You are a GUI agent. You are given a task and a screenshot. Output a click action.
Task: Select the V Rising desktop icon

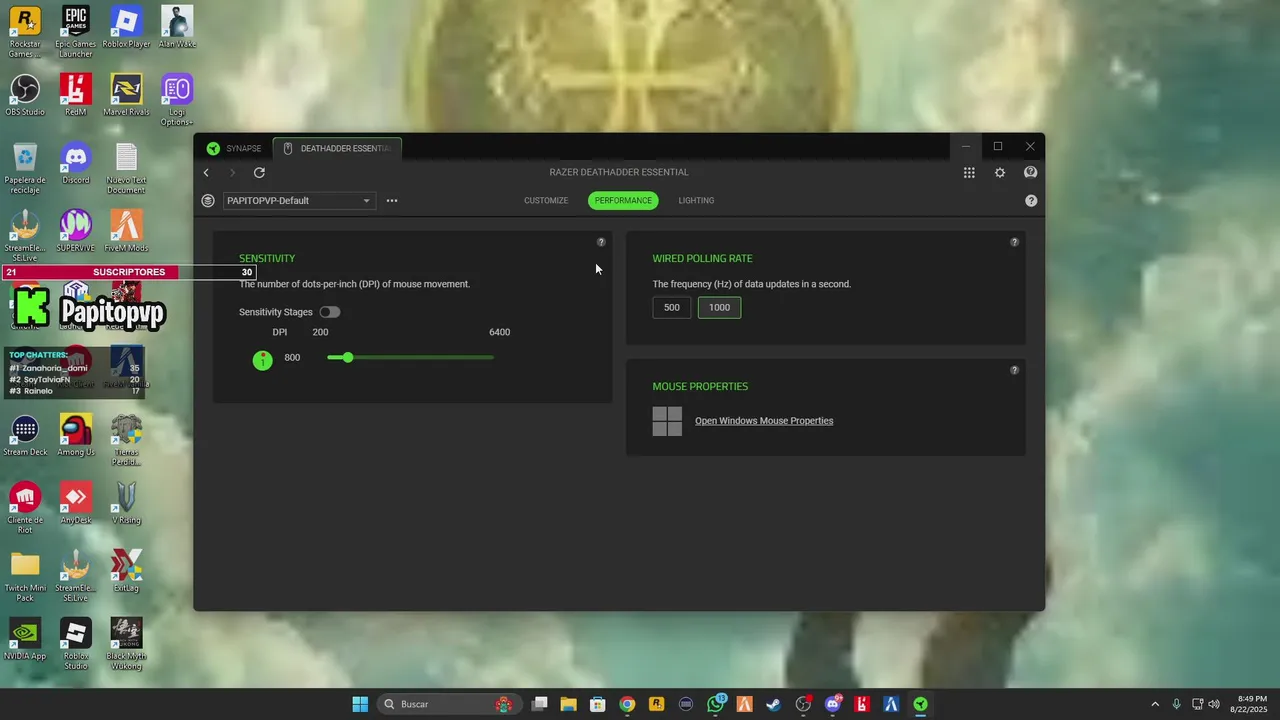[x=126, y=503]
